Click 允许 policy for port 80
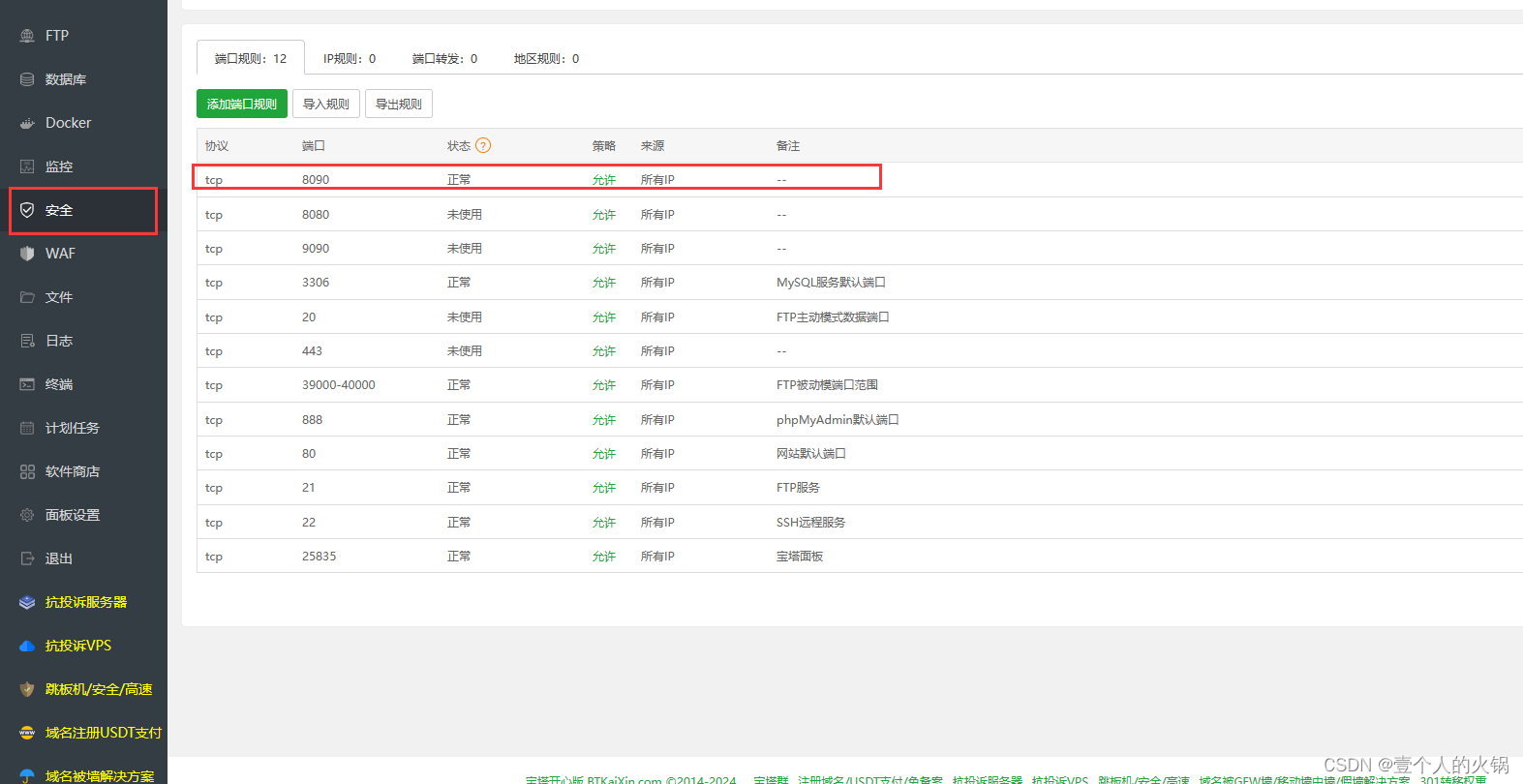The height and width of the screenshot is (784, 1523). (x=604, y=454)
